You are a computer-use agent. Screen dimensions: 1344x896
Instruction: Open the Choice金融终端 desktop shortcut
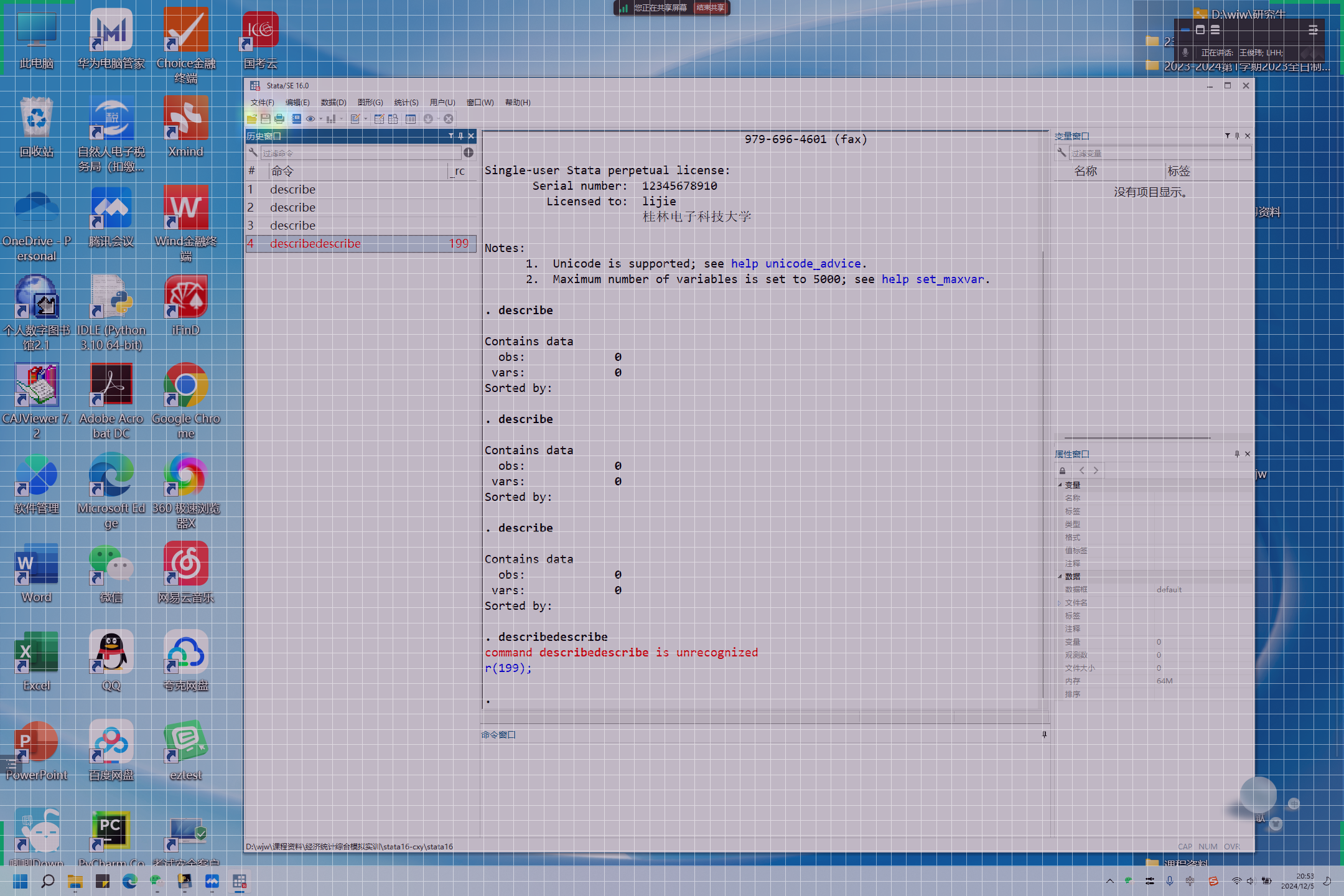[x=185, y=45]
